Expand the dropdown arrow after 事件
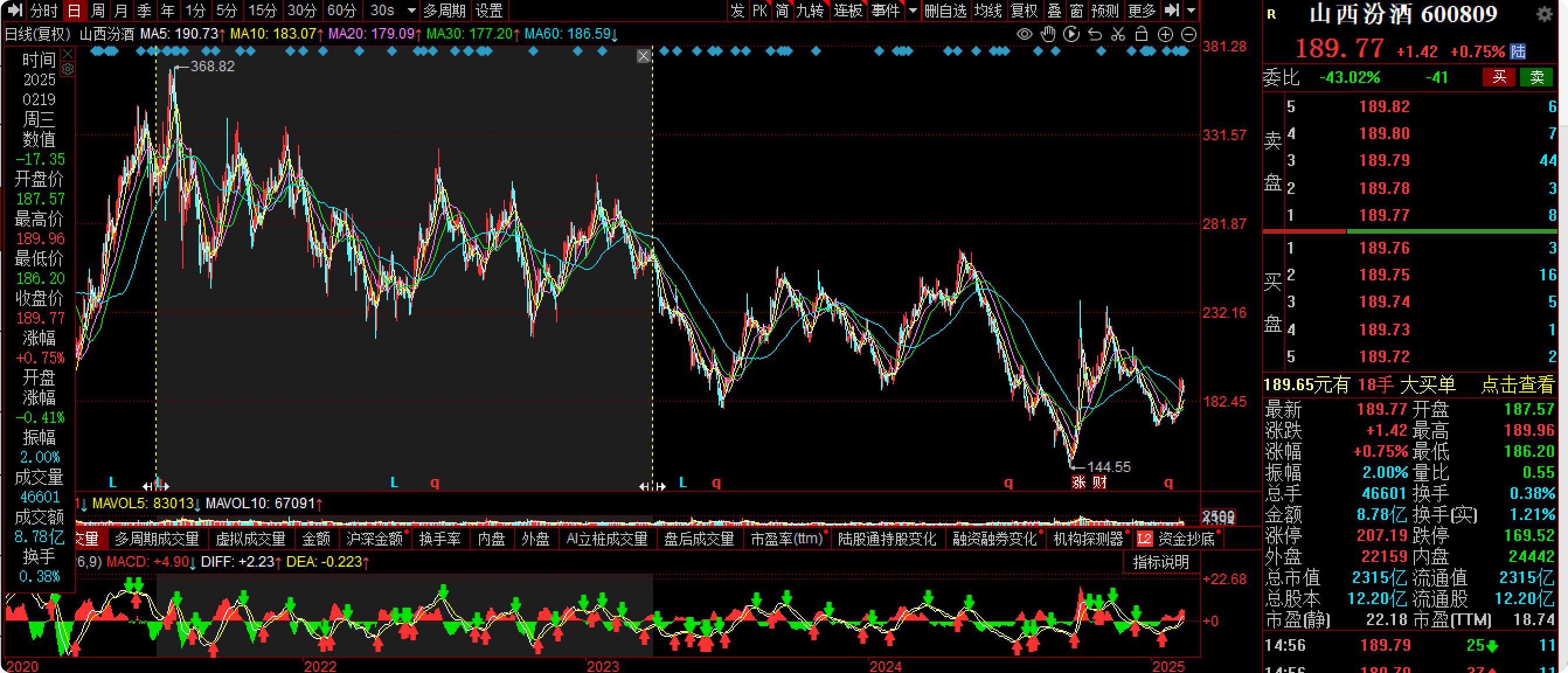Screen dimensions: 1568x673 coord(913,11)
